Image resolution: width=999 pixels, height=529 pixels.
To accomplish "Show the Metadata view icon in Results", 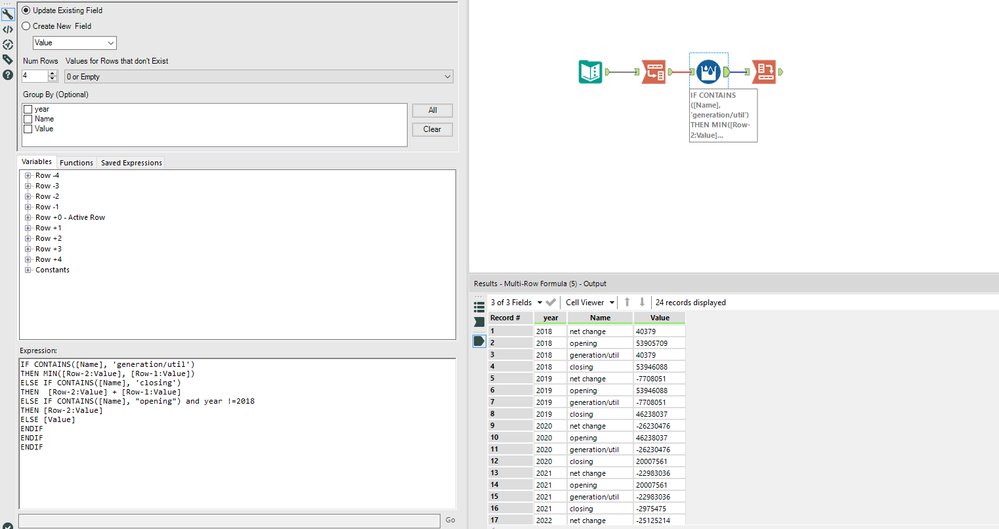I will click(479, 322).
